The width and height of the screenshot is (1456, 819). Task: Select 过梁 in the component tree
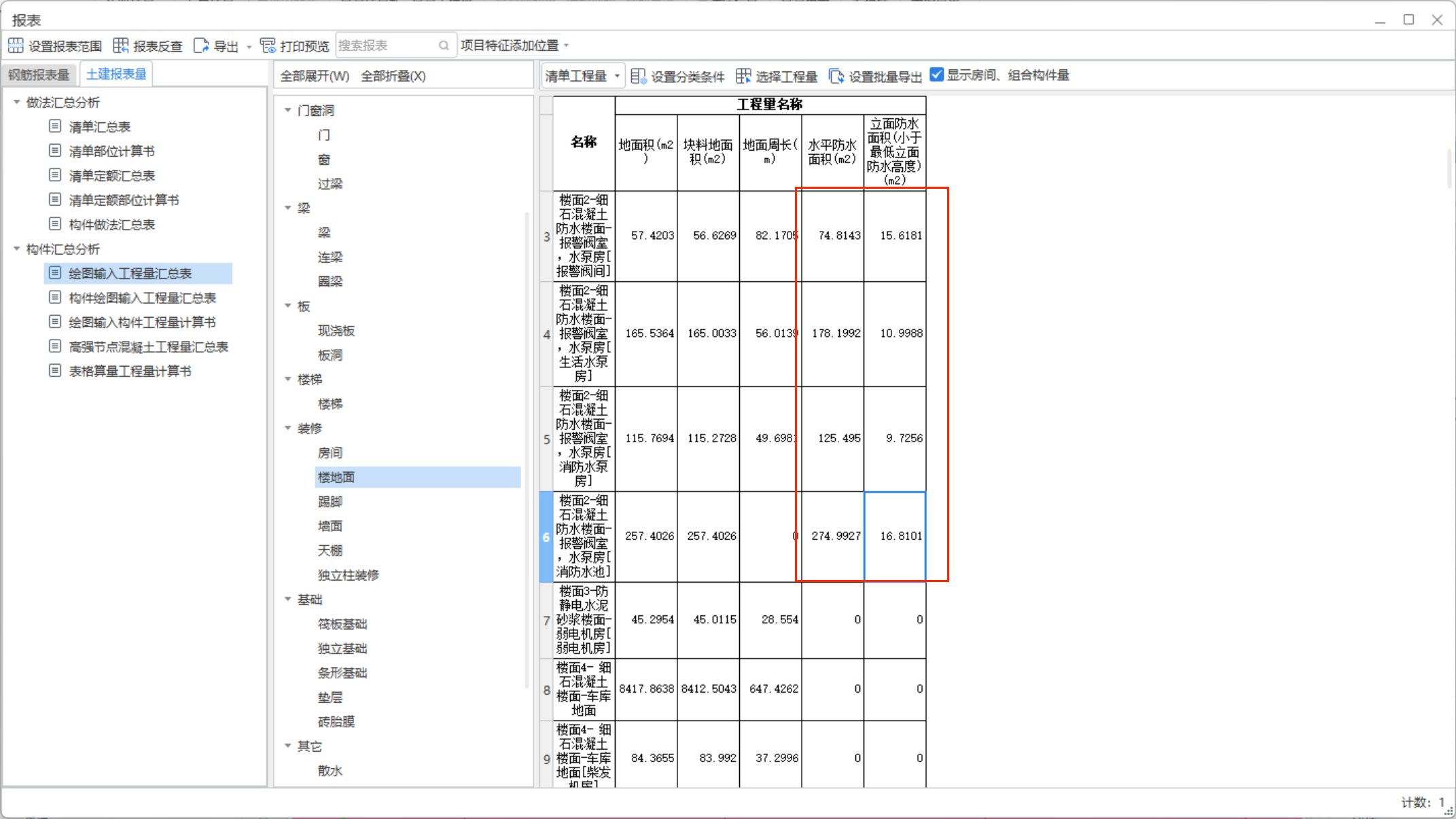pos(330,183)
